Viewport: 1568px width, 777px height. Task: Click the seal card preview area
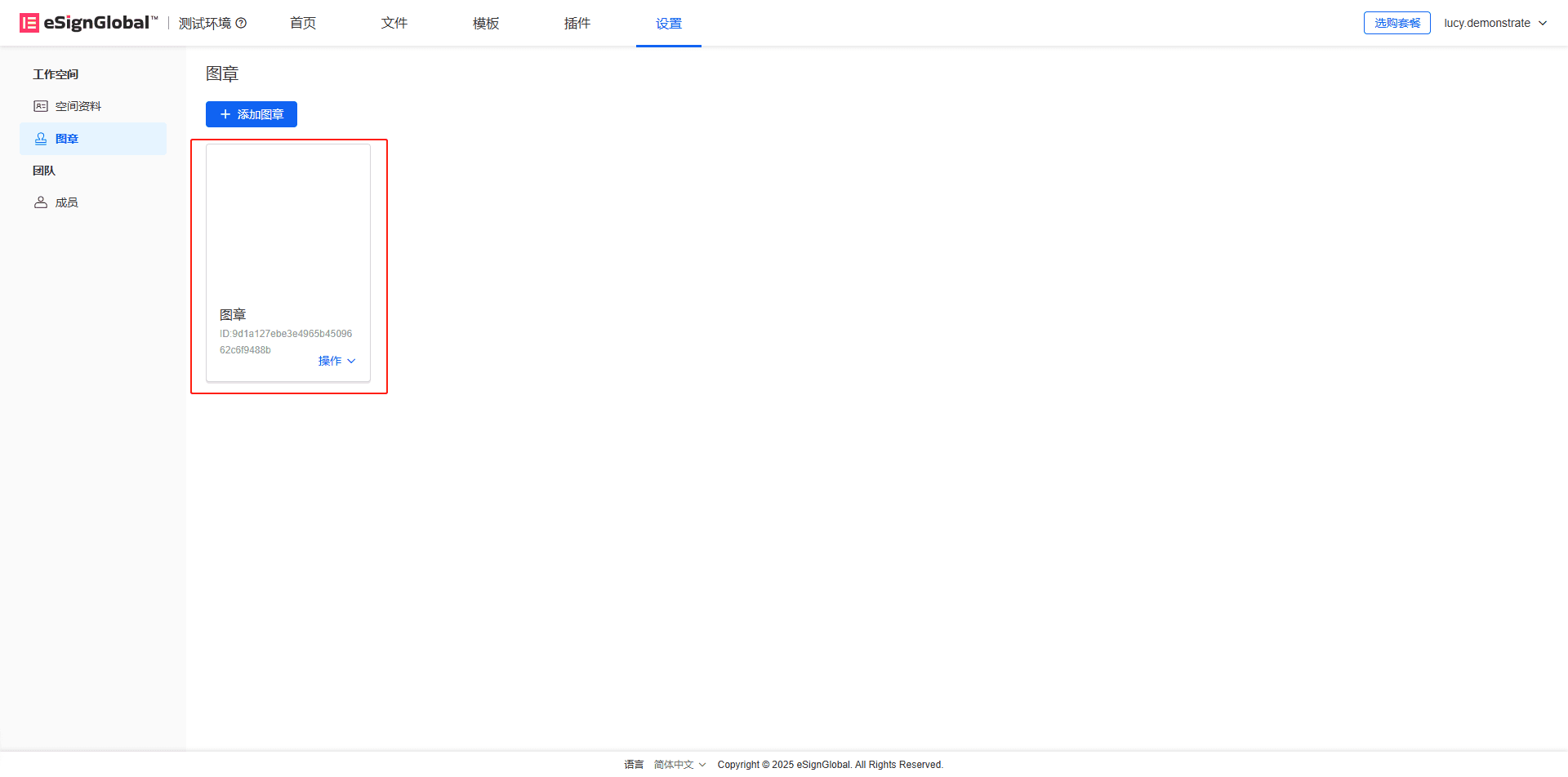[288, 221]
